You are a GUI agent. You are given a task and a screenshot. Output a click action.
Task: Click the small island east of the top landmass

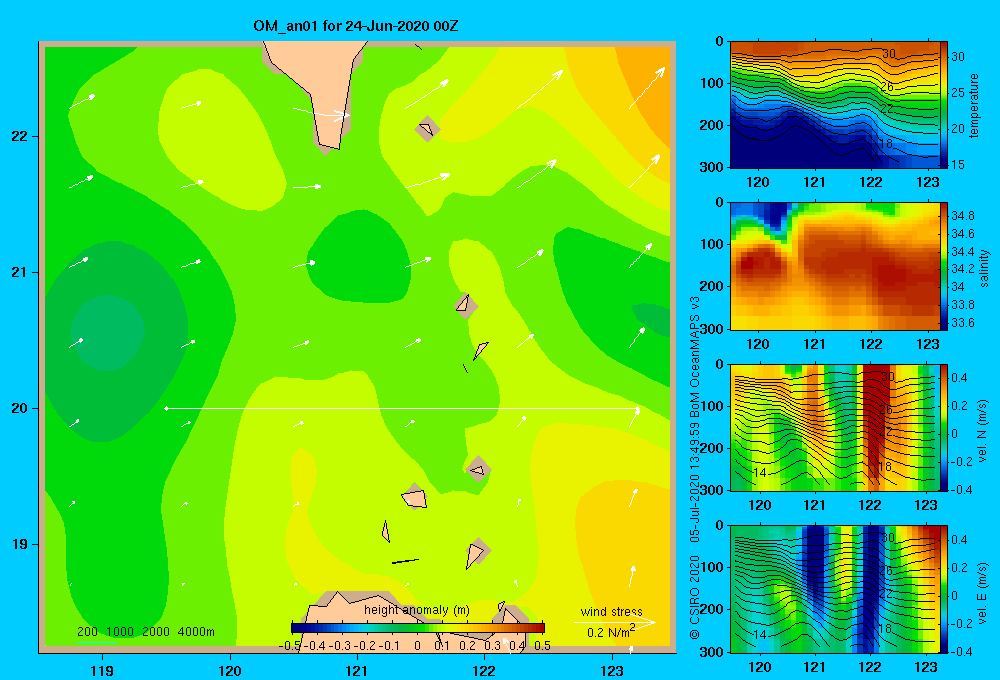427,129
